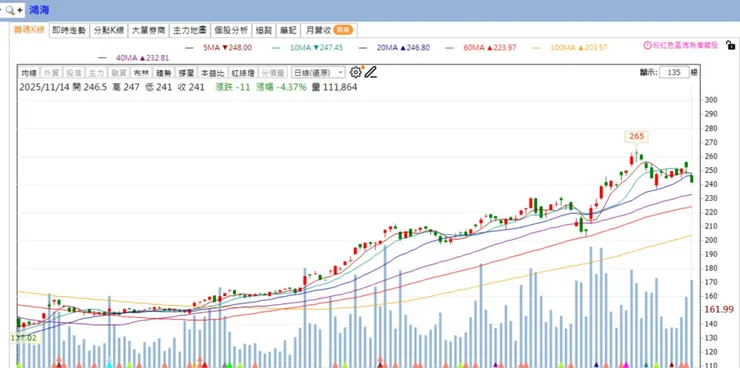Toggle the 投信 indicator button

[74, 73]
